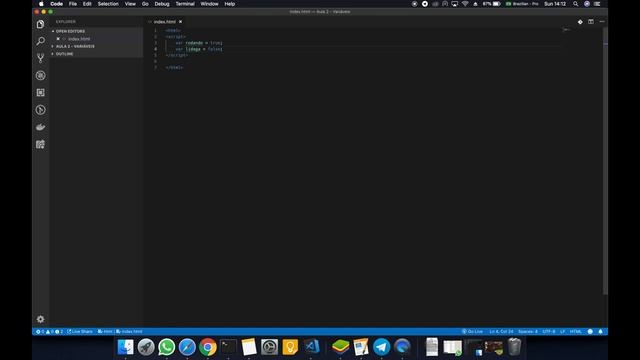Open the Source Control view

coord(40,58)
